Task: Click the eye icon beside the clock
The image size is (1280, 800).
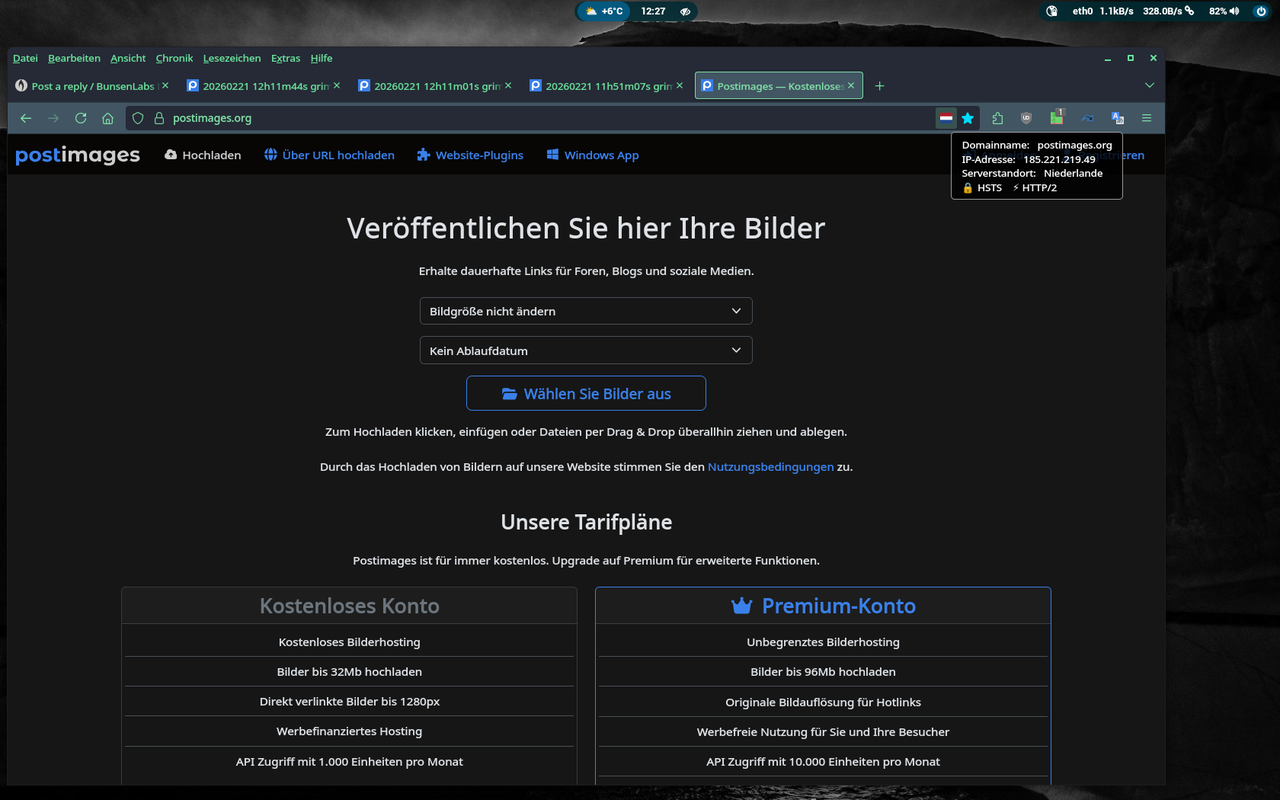Action: tap(685, 11)
